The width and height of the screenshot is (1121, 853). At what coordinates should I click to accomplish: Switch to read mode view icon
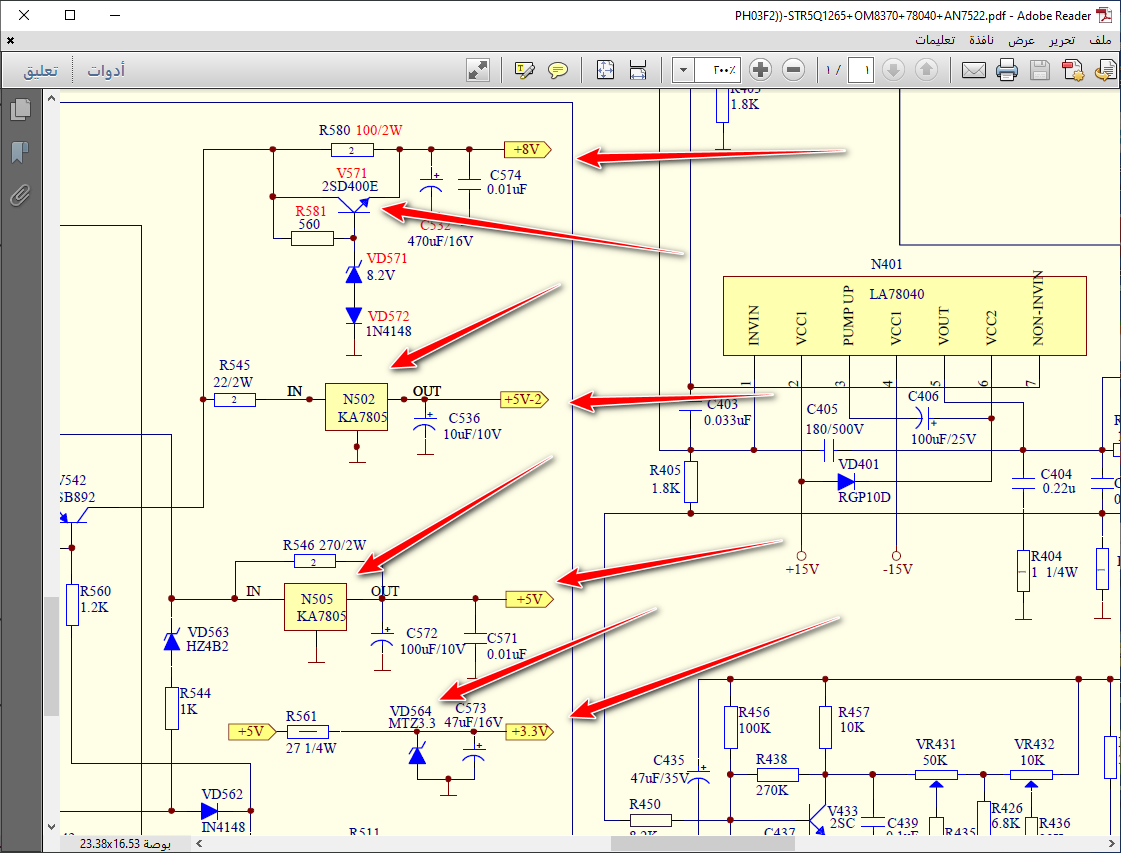coord(478,70)
